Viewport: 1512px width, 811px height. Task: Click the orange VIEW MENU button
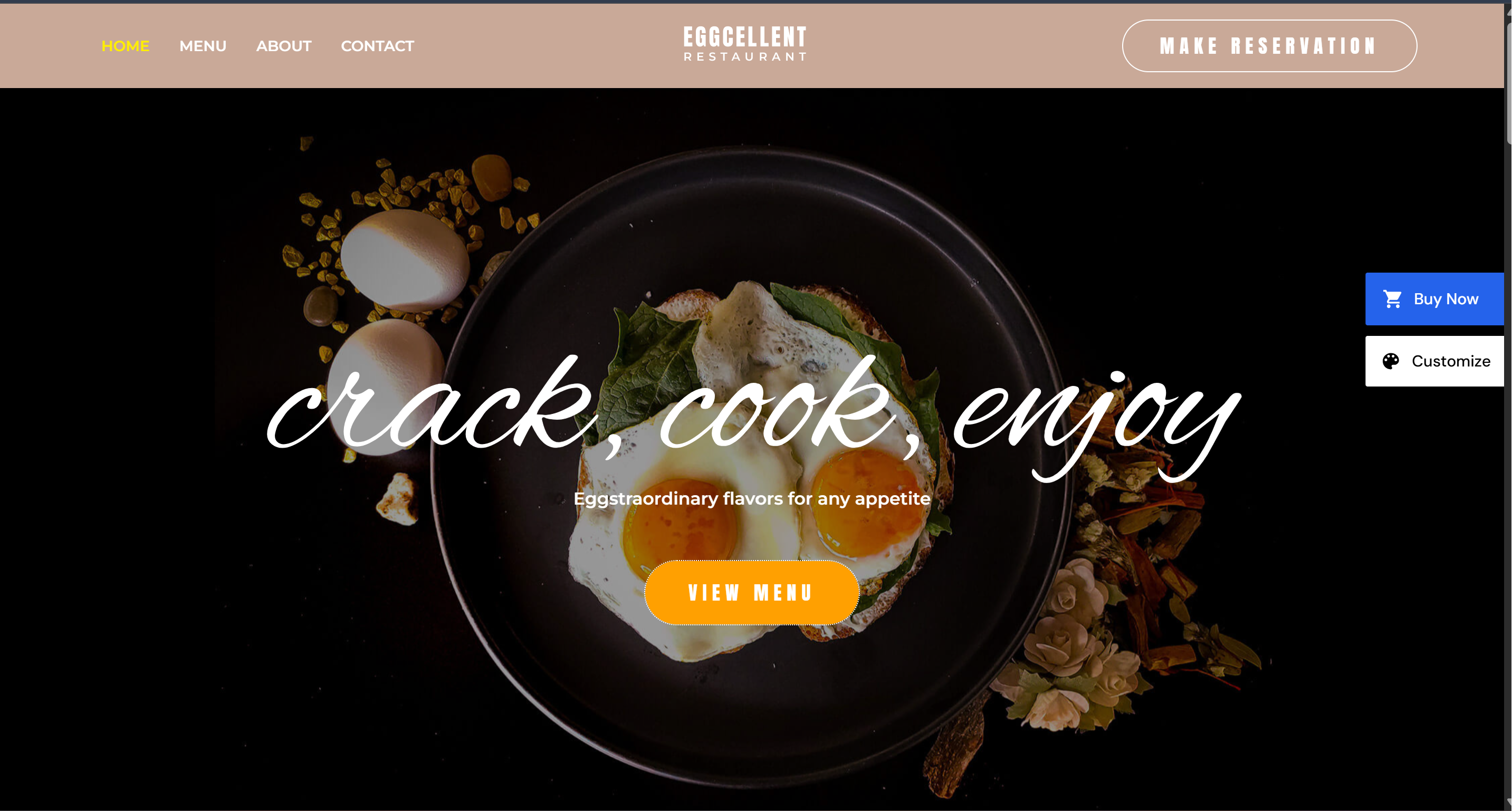[x=751, y=592]
